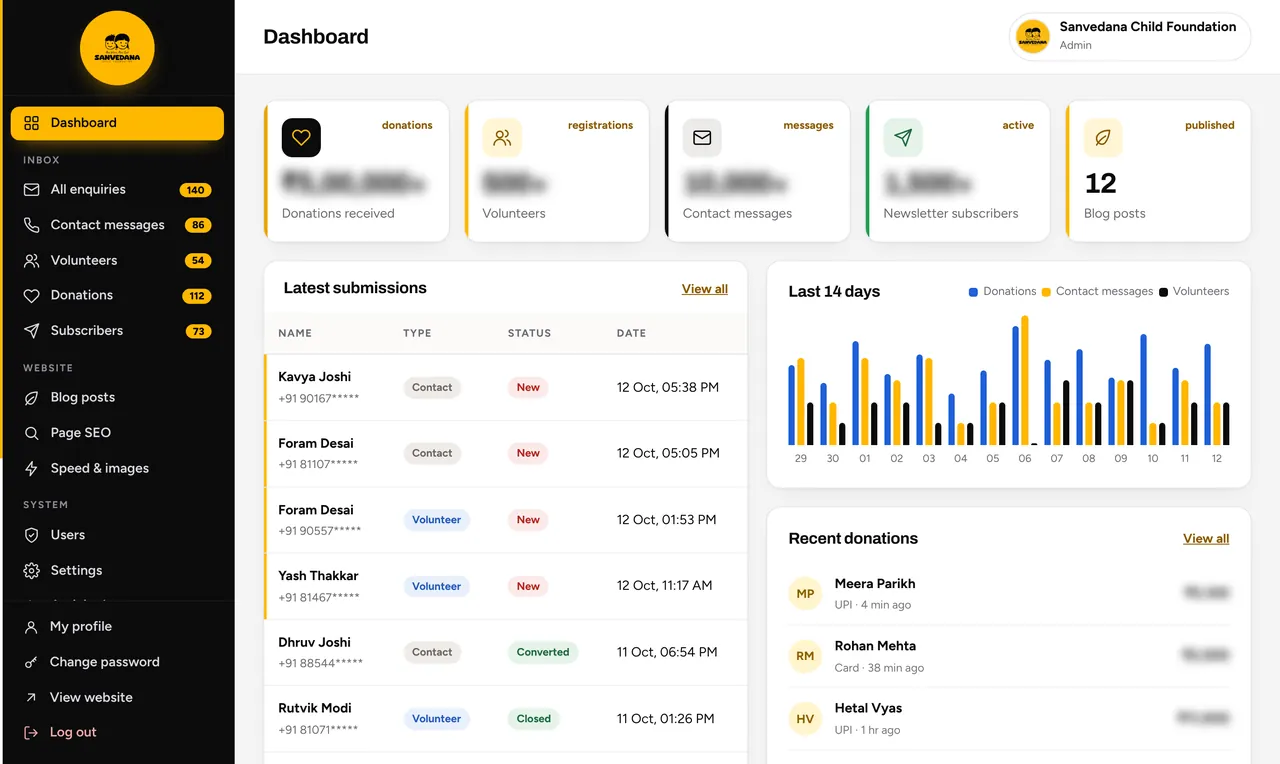Click the 112 badge next to Donations

click(196, 296)
